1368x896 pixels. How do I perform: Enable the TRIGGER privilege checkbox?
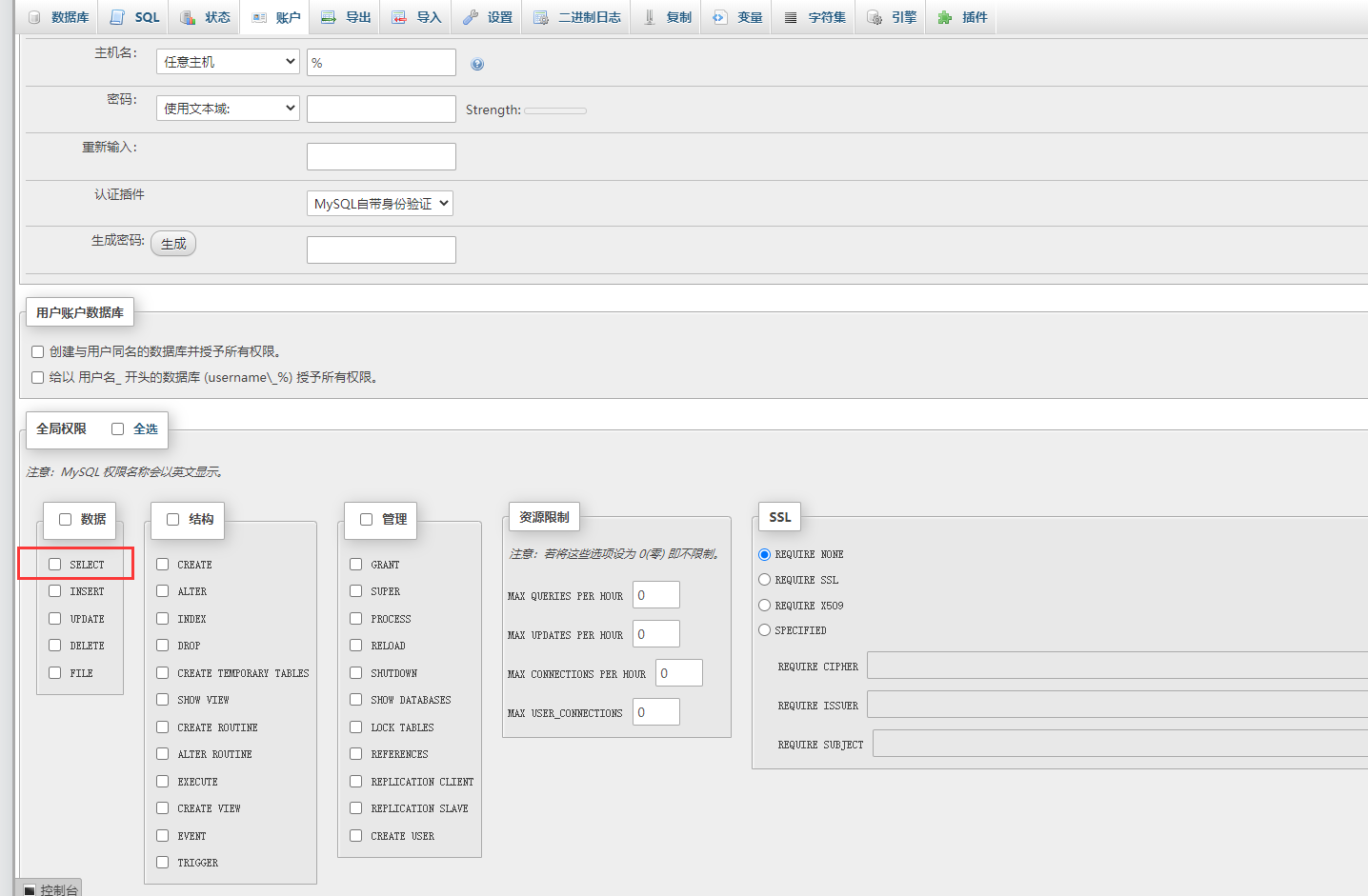[x=163, y=863]
